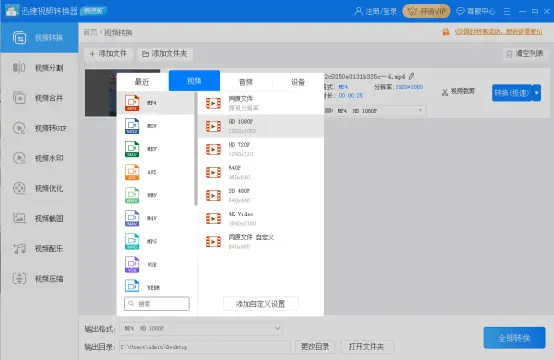Open the 输出格式 dropdown
The height and width of the screenshot is (360, 554).
tap(200, 329)
